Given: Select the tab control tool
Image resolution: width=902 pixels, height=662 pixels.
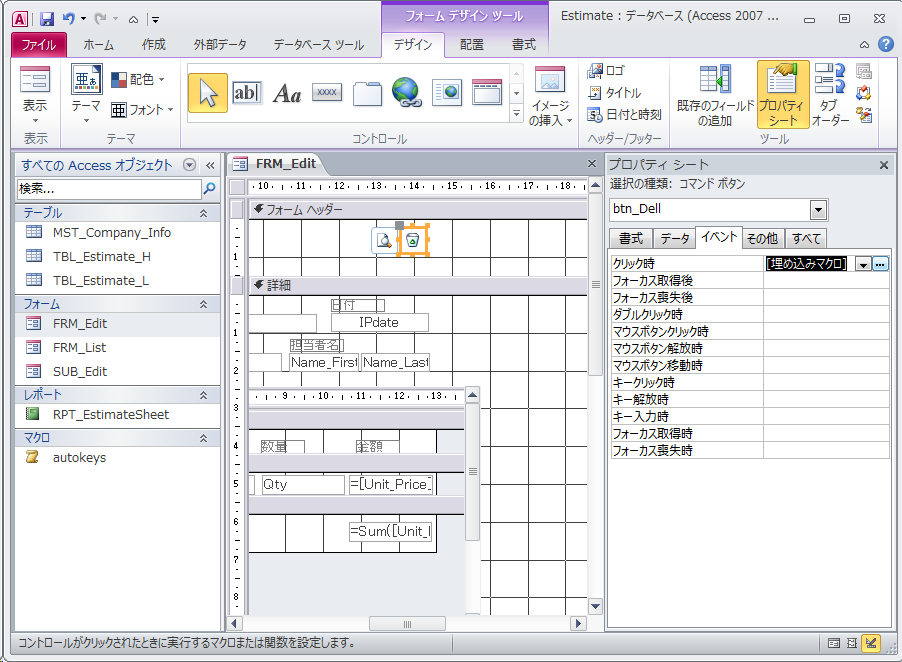Looking at the screenshot, I should tap(367, 93).
